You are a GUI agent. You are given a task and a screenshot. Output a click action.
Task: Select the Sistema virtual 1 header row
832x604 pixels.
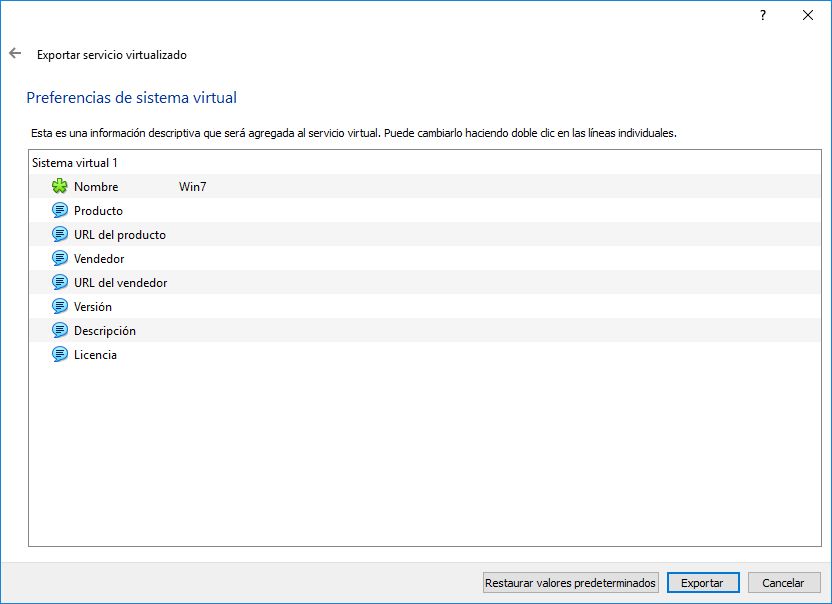click(x=75, y=162)
